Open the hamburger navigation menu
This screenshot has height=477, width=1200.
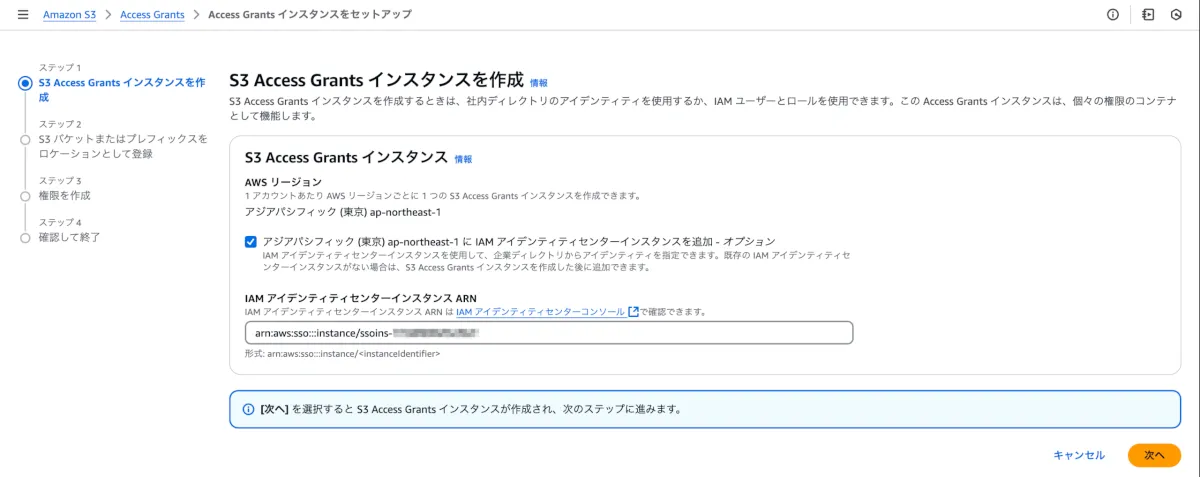tap(23, 15)
